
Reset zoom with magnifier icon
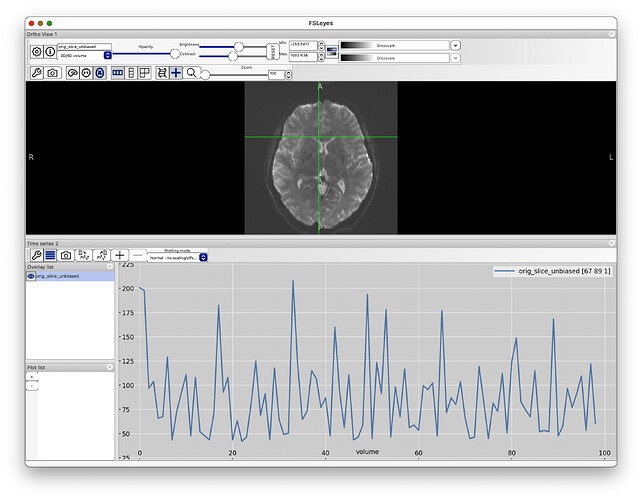[x=191, y=73]
